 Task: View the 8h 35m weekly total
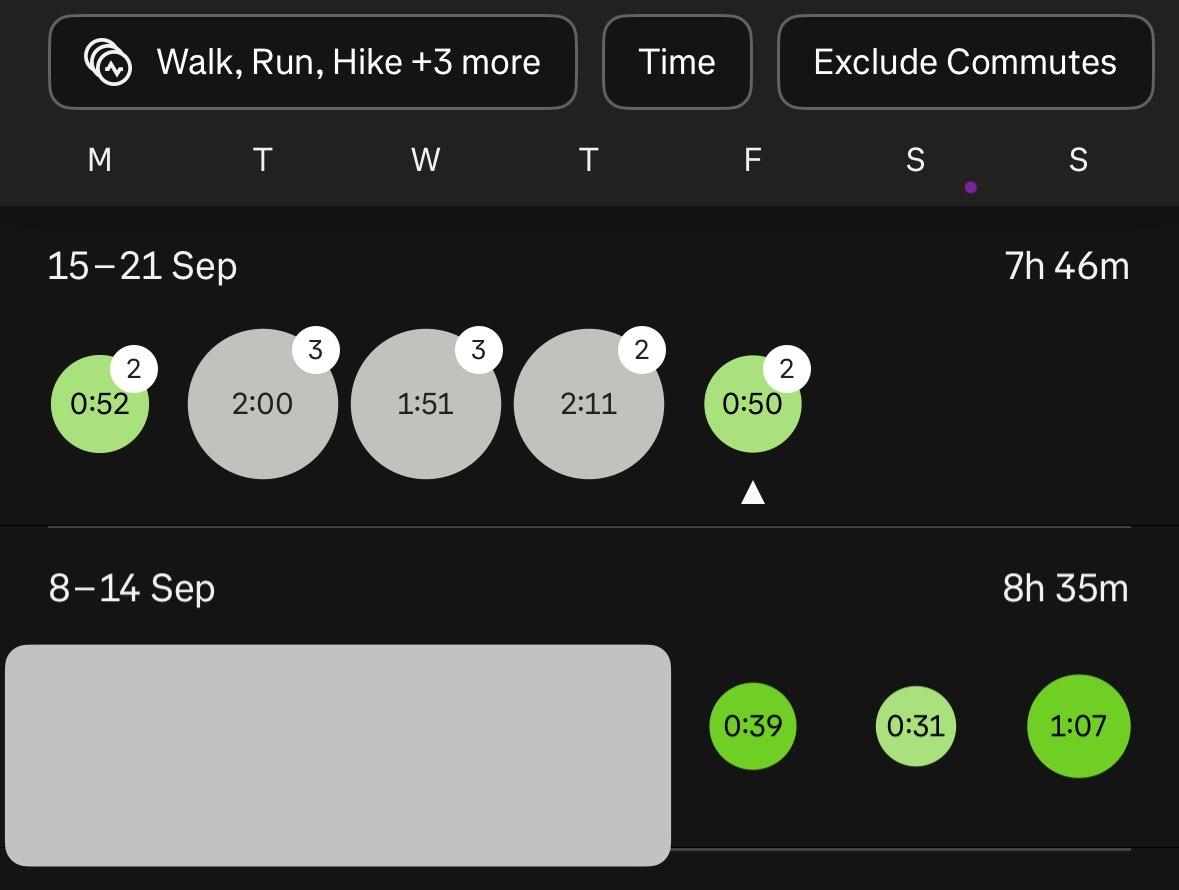[1065, 589]
